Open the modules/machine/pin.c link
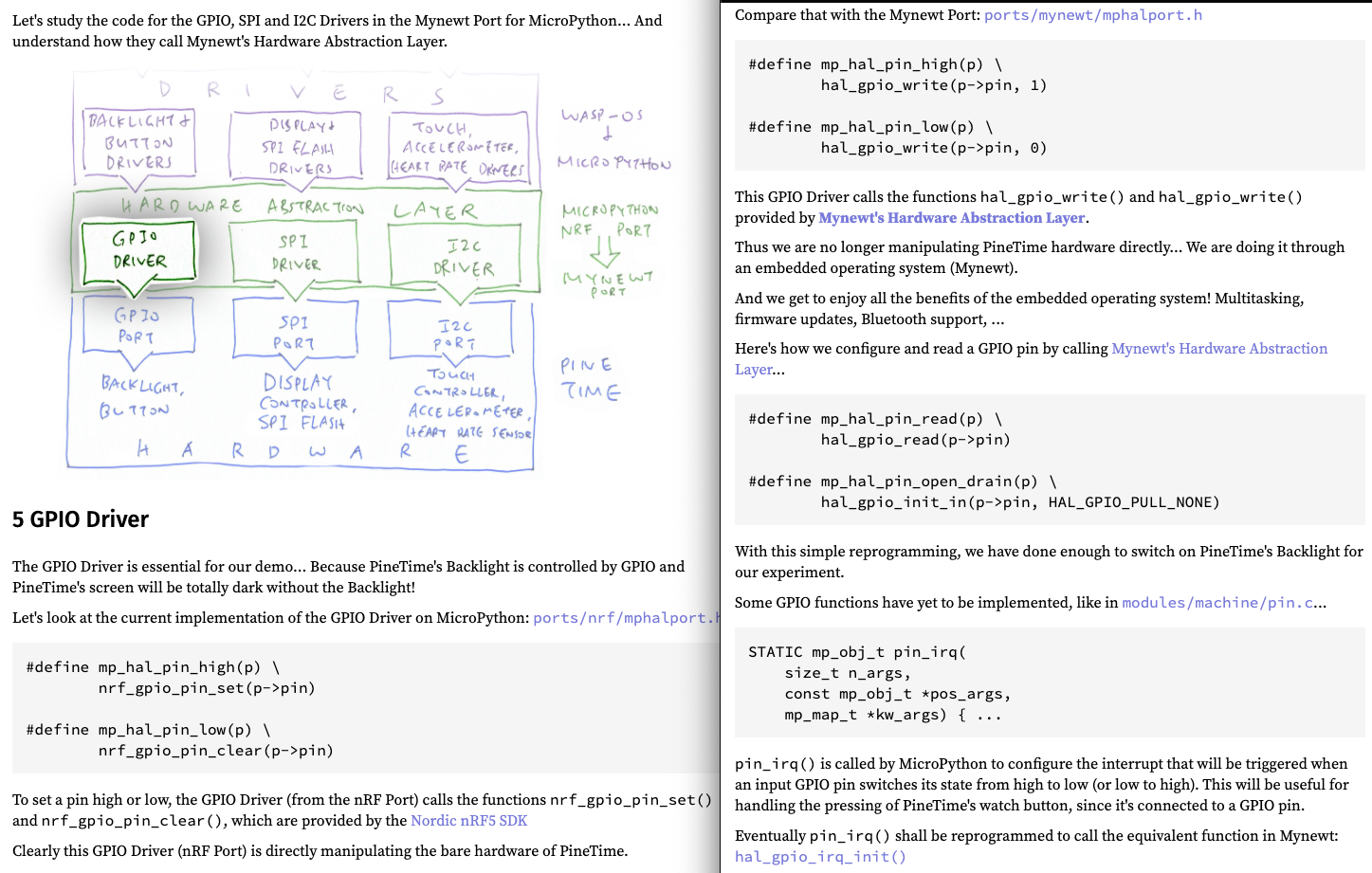Screen dimensions: 1372x873 pos(1217,603)
